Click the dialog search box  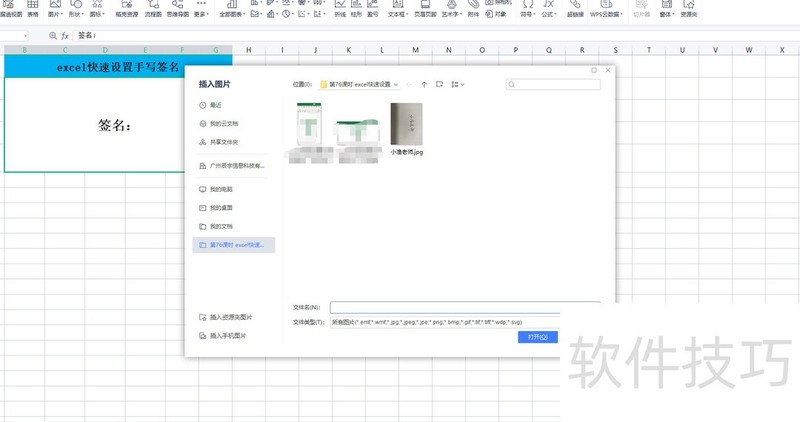[553, 85]
